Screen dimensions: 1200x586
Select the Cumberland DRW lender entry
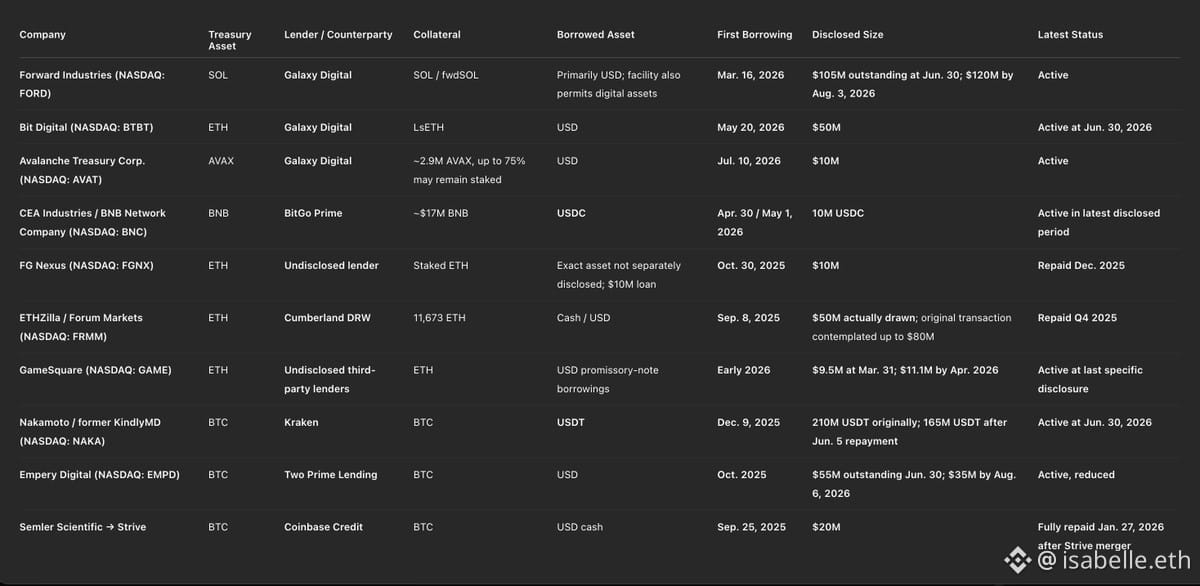pyautogui.click(x=327, y=318)
